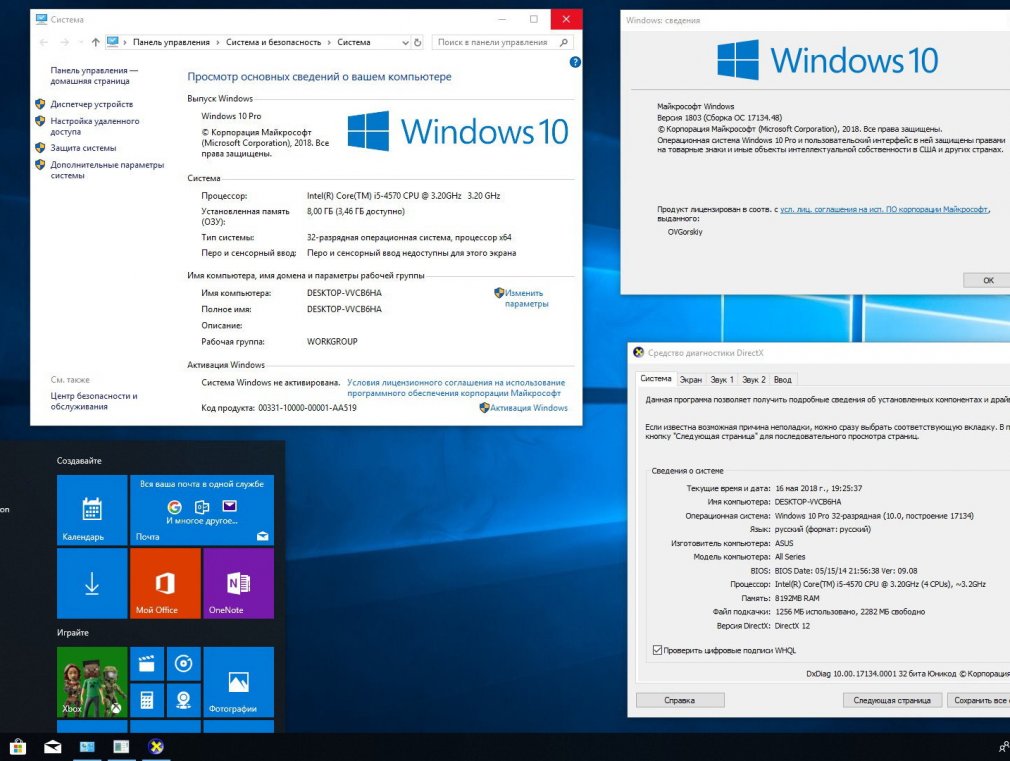Open the Calendar tile in Start menu
The width and height of the screenshot is (1010, 761).
point(92,510)
